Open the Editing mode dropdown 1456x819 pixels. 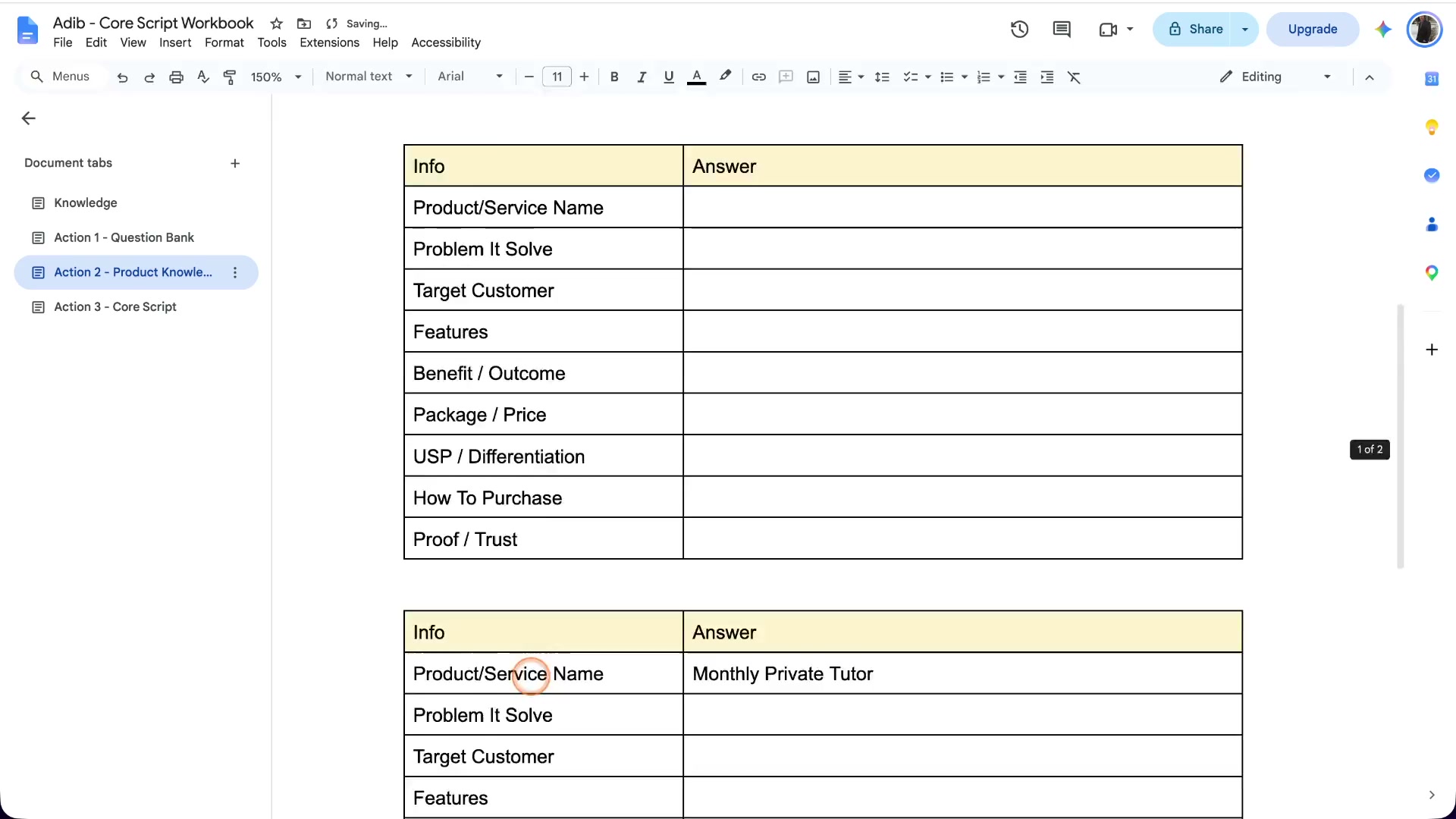[1276, 77]
